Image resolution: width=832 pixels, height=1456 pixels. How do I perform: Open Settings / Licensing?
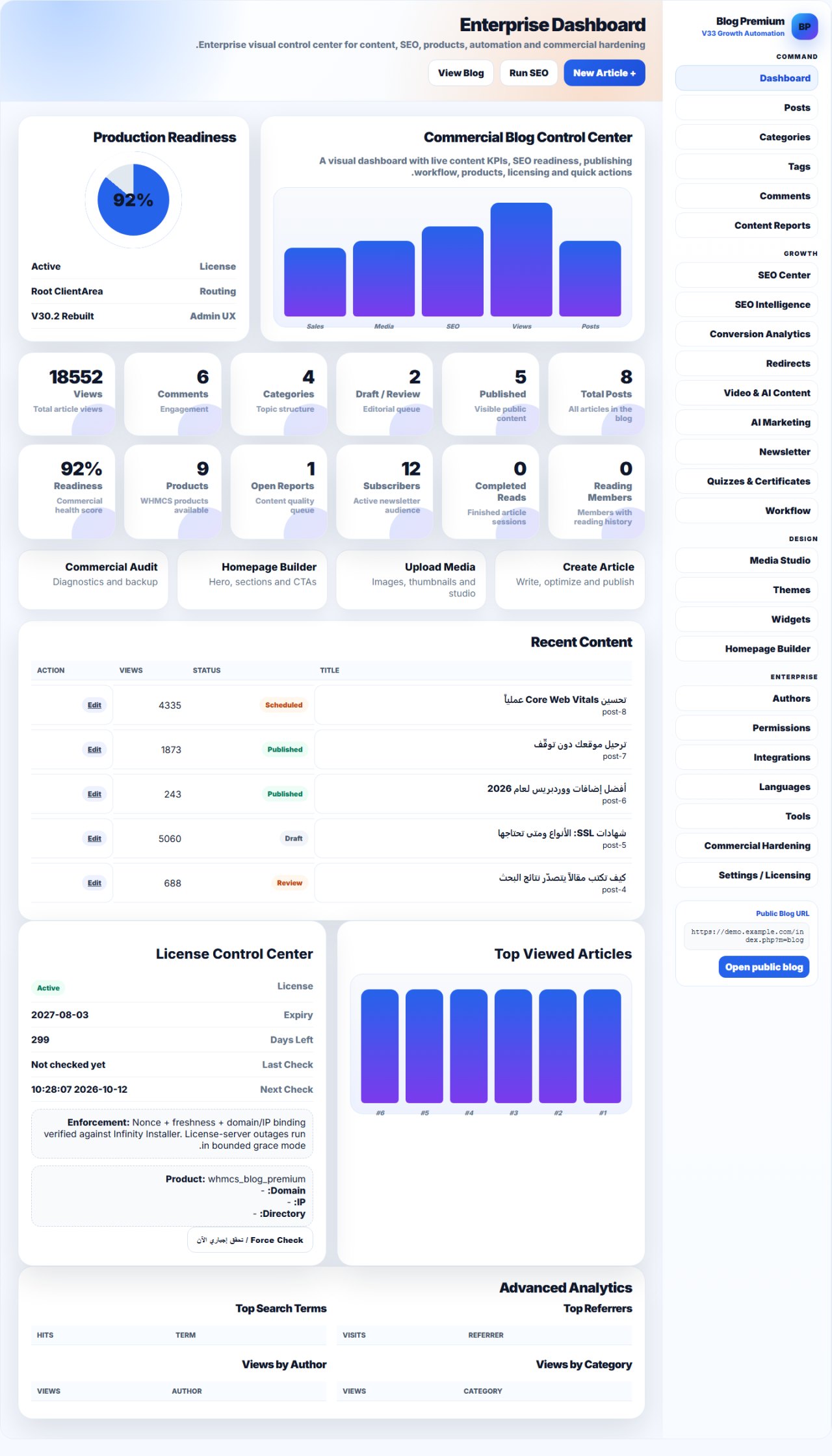pyautogui.click(x=746, y=875)
